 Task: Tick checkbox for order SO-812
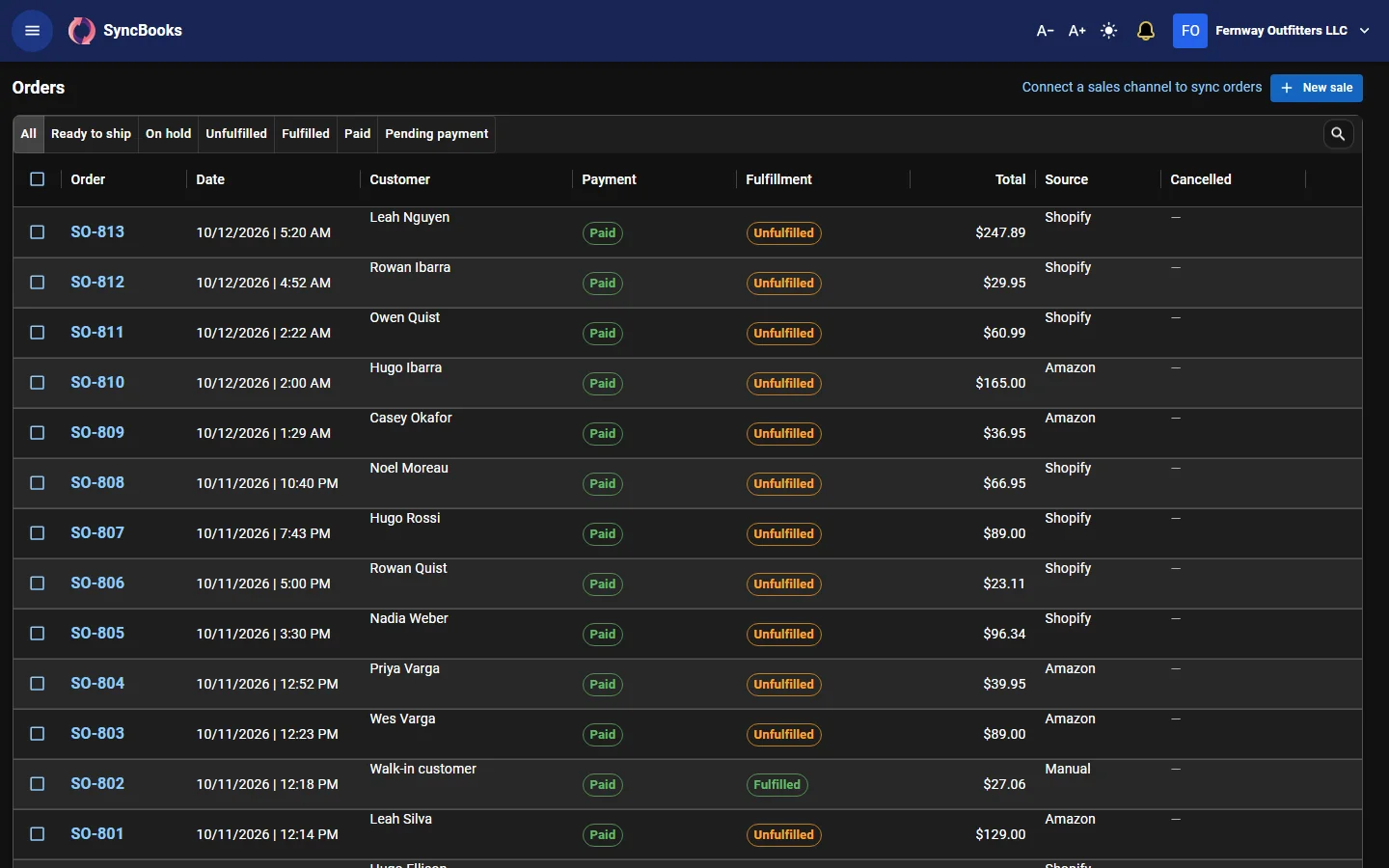(x=38, y=283)
